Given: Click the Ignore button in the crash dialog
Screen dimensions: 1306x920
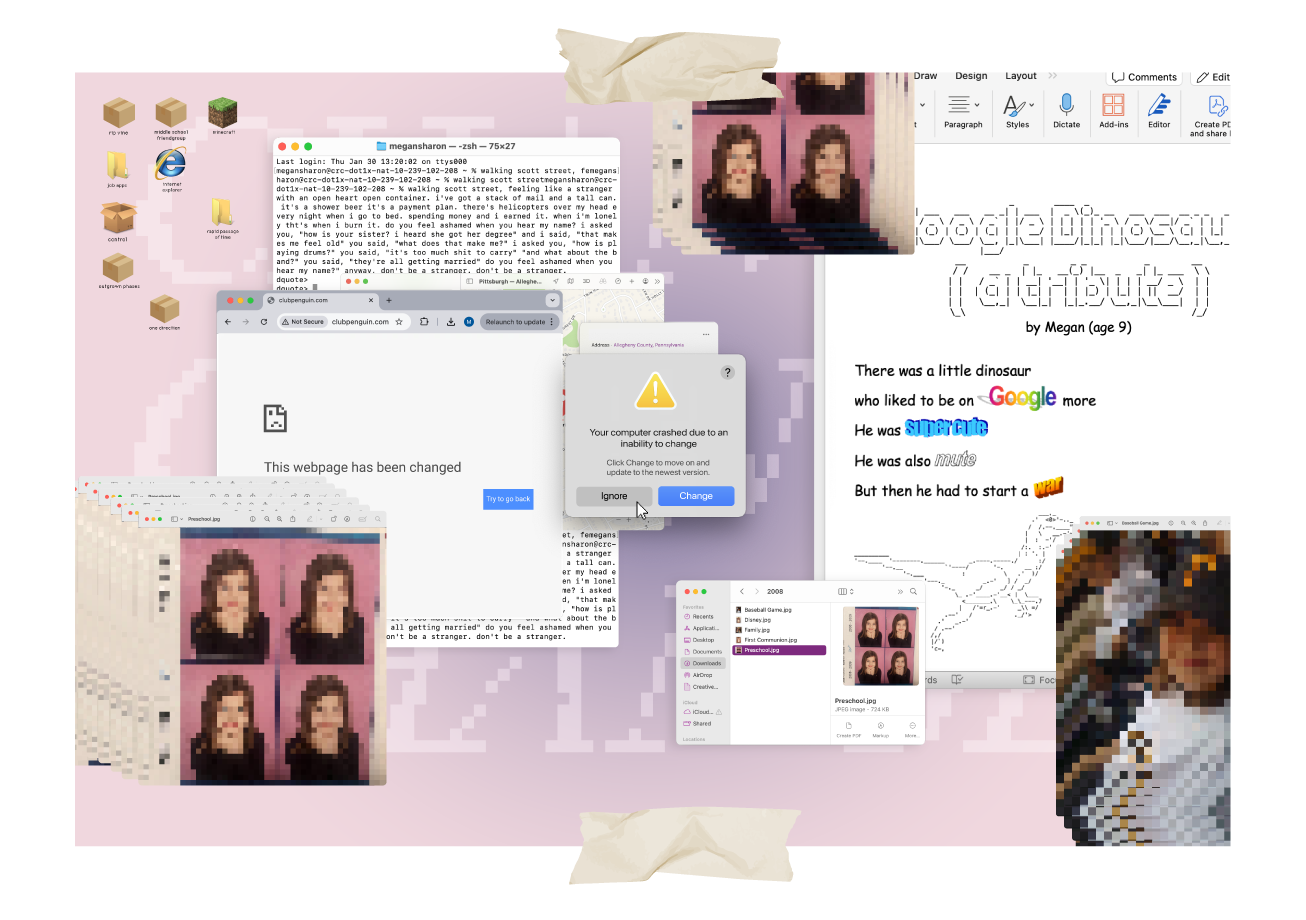Looking at the screenshot, I should click(614, 496).
